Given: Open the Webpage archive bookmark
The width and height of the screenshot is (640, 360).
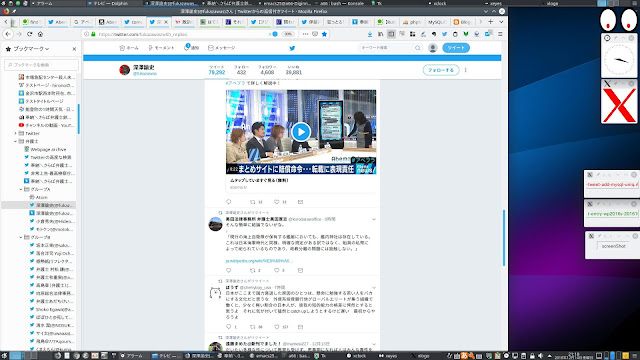Looking at the screenshot, I should 45,149.
